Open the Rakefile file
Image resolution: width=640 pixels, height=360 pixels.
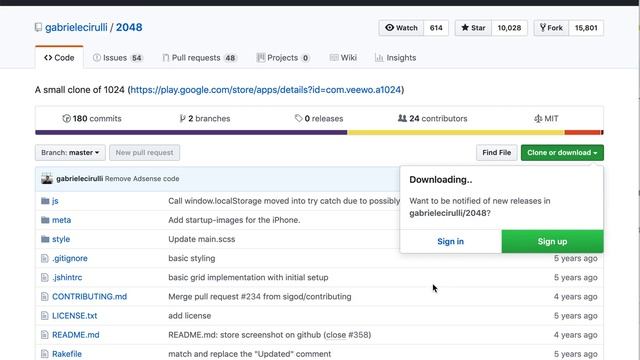[67, 354]
